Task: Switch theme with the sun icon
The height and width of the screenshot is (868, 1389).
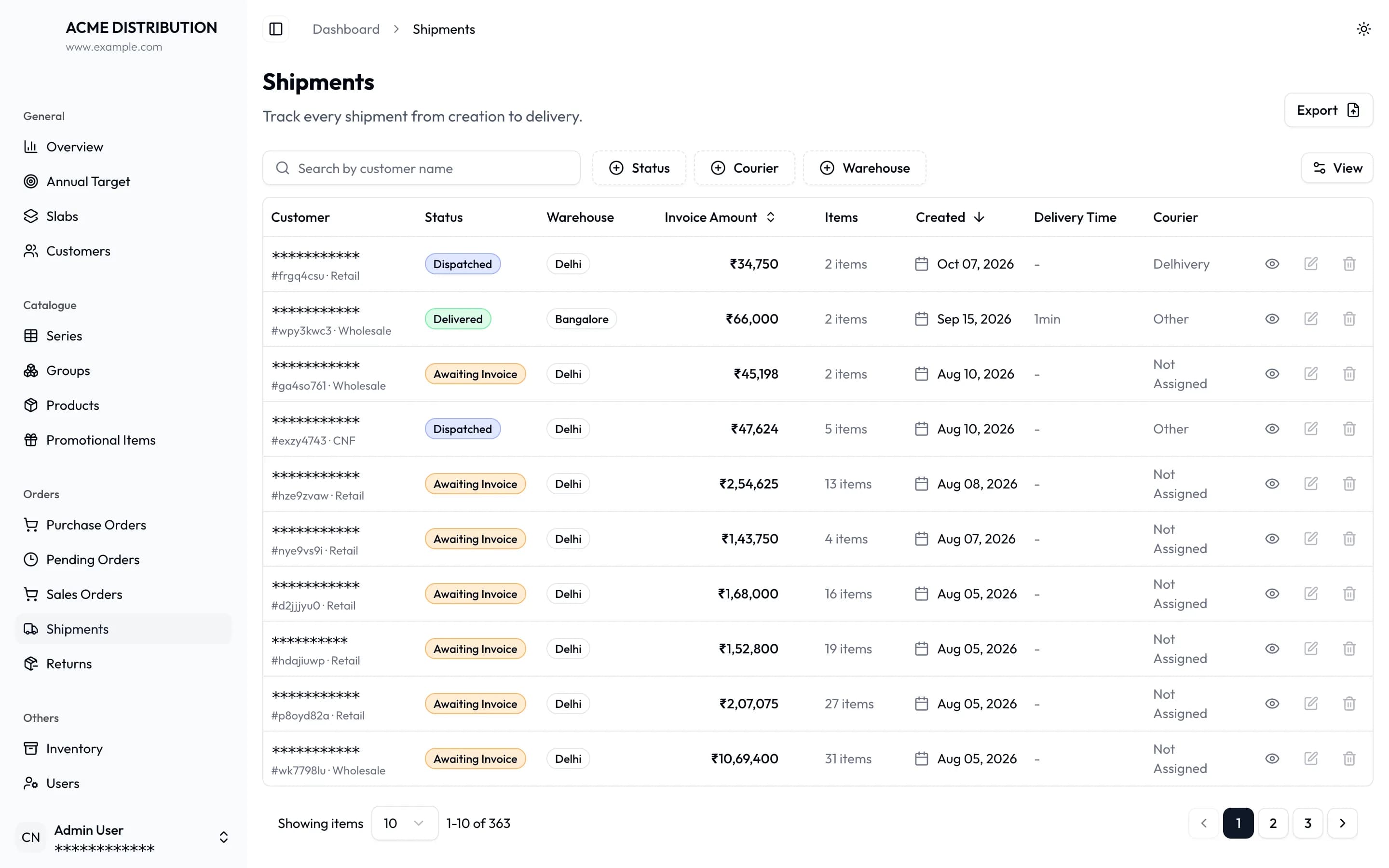Action: pos(1364,29)
